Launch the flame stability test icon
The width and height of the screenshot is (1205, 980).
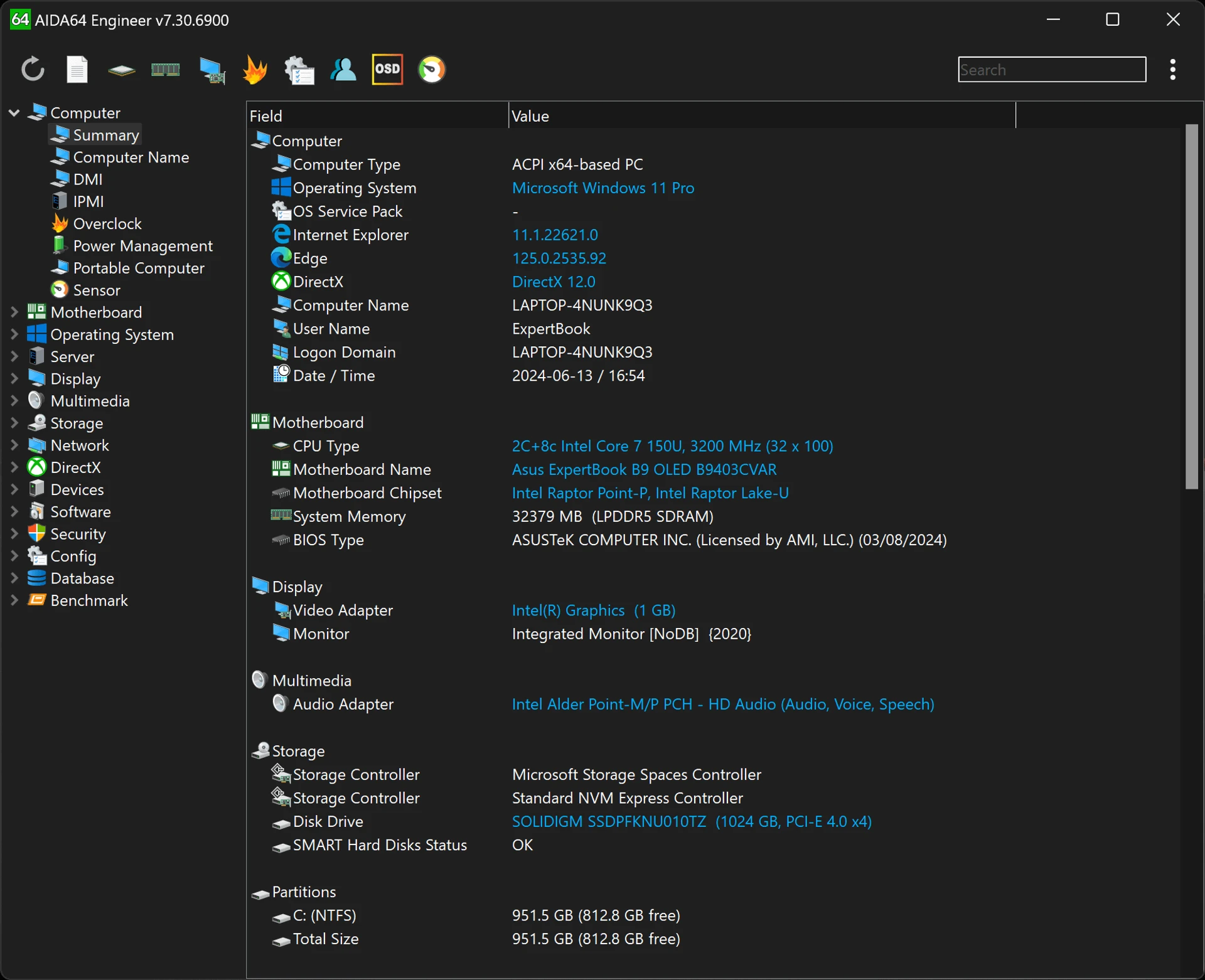pos(255,69)
